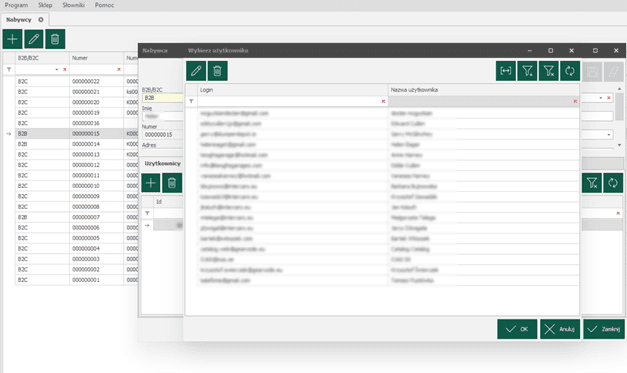Edit selected buyer with Nabywcy pencil icon
The width and height of the screenshot is (627, 373).
point(34,39)
